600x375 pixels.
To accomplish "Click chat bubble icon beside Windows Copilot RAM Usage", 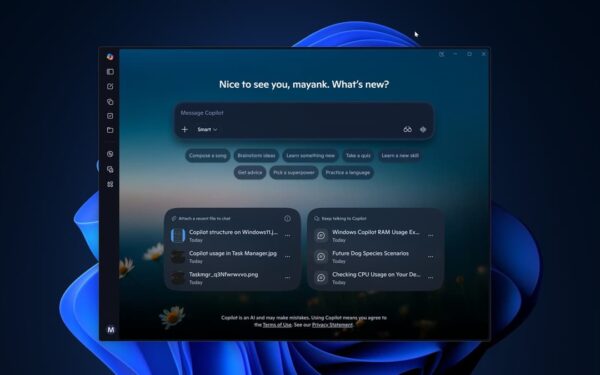I will (x=321, y=235).
